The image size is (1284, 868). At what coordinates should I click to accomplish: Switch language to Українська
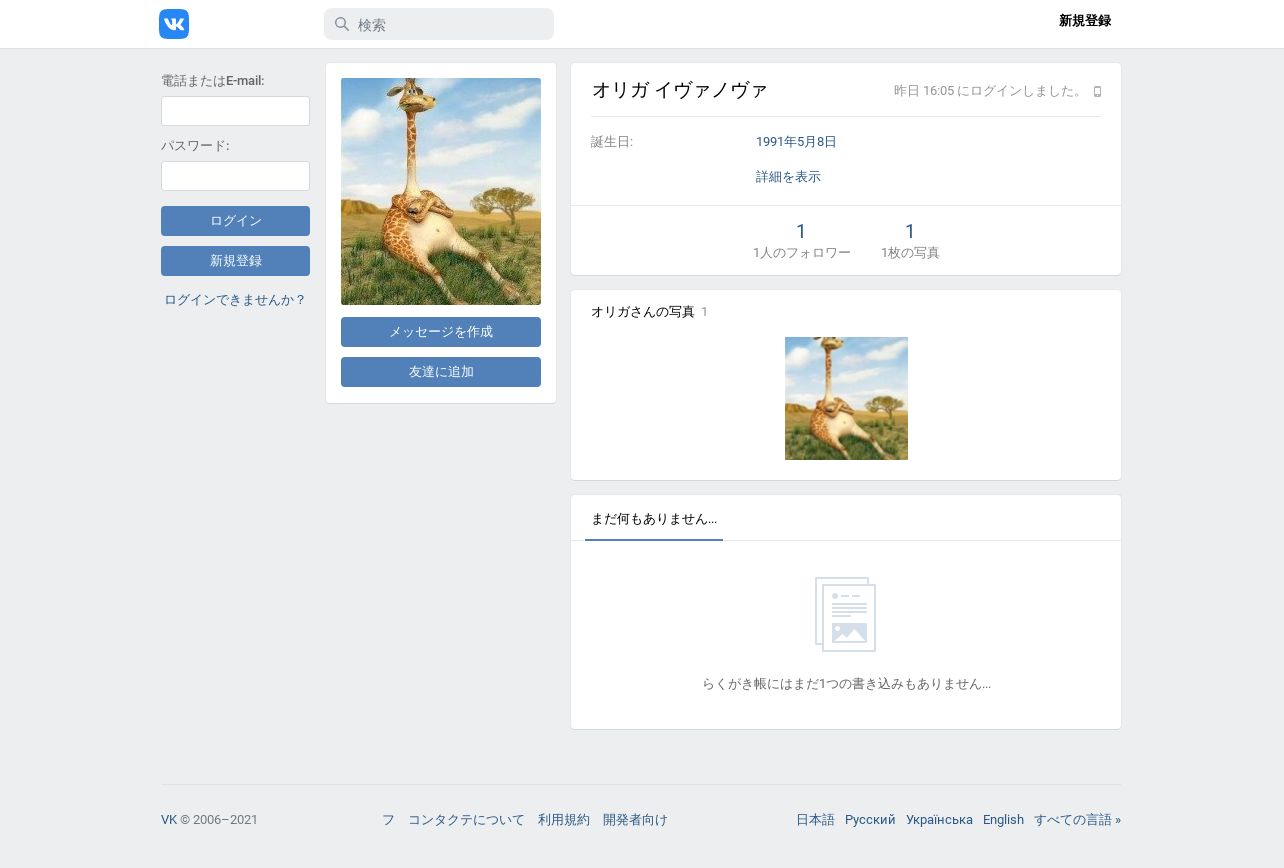click(939, 820)
